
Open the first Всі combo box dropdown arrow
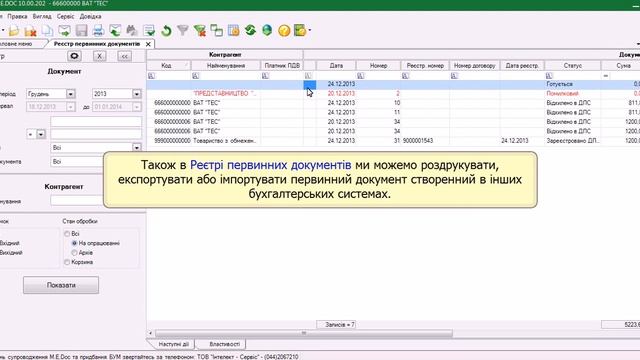137,147
